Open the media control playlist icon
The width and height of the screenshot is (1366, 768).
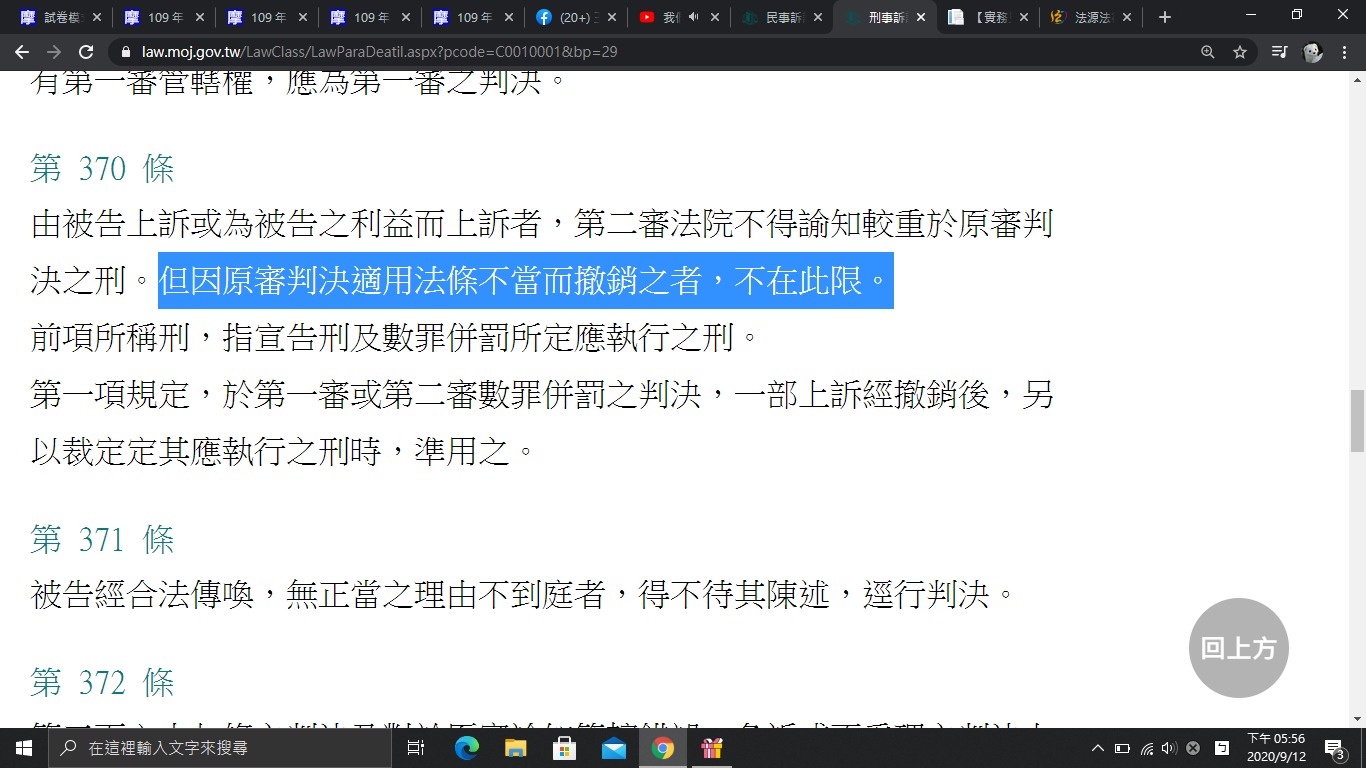[x=1279, y=52]
